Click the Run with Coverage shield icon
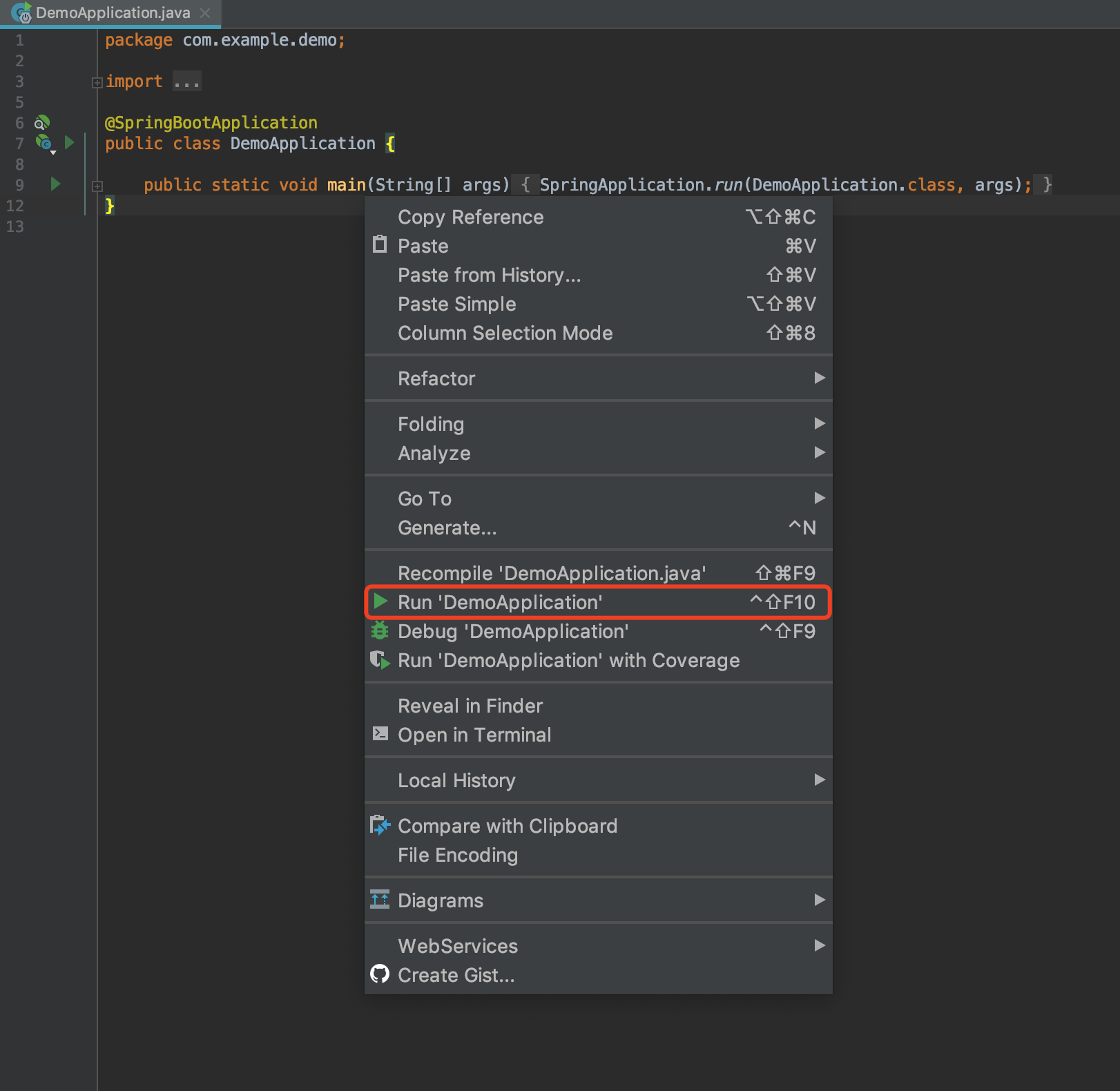 [x=380, y=660]
